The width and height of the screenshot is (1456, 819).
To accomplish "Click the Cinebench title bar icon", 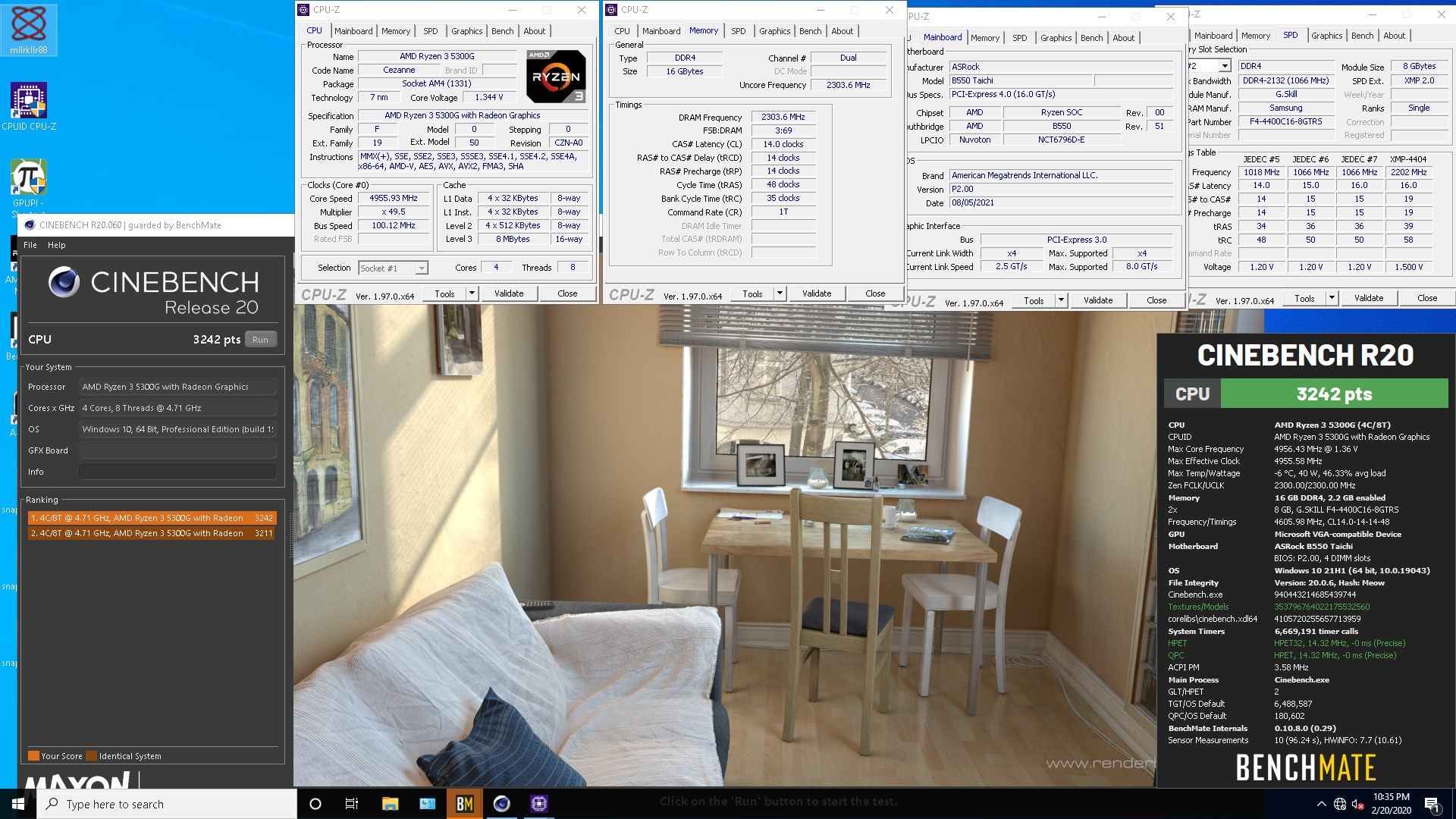I will (x=30, y=225).
